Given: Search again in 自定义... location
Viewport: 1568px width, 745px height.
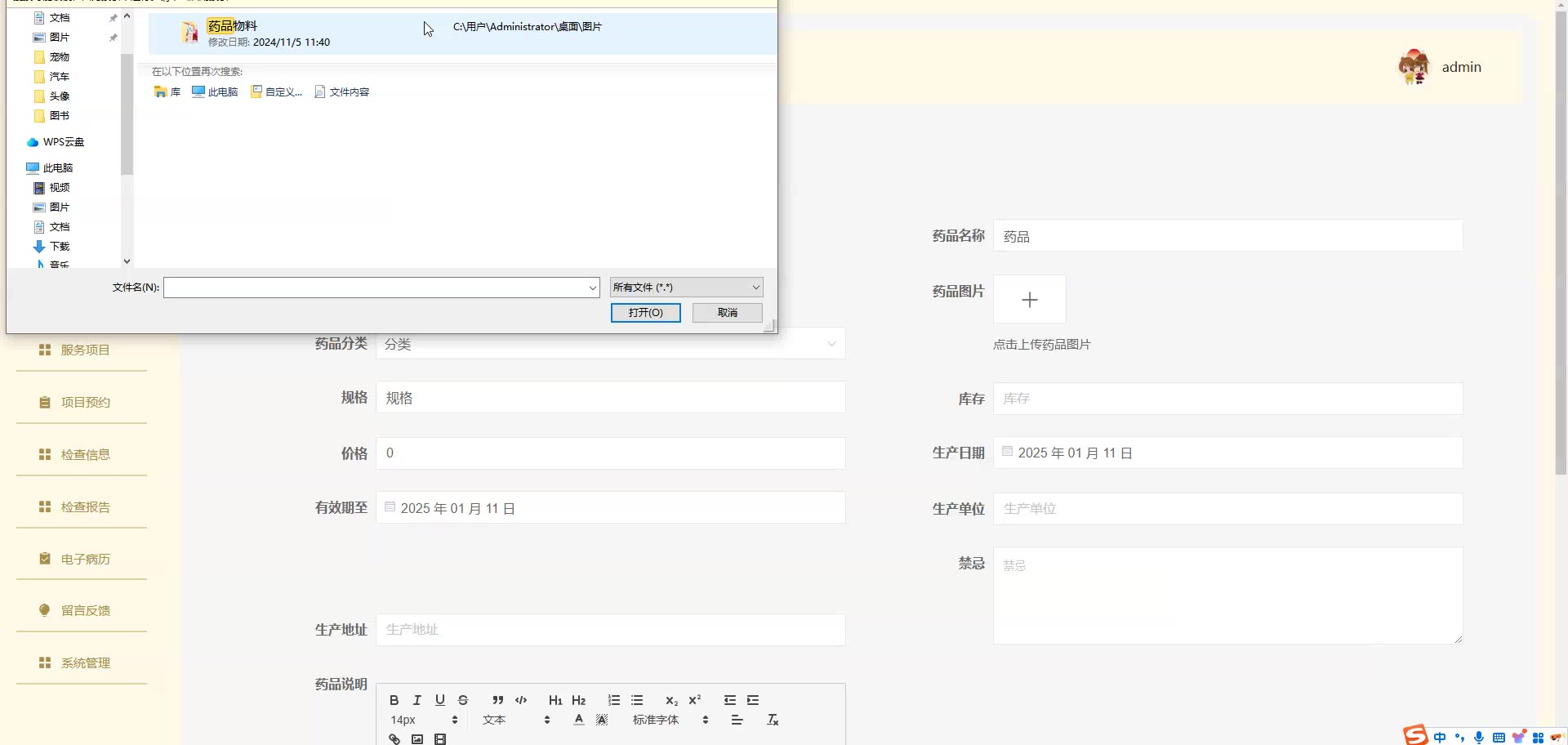Looking at the screenshot, I should click(x=277, y=92).
